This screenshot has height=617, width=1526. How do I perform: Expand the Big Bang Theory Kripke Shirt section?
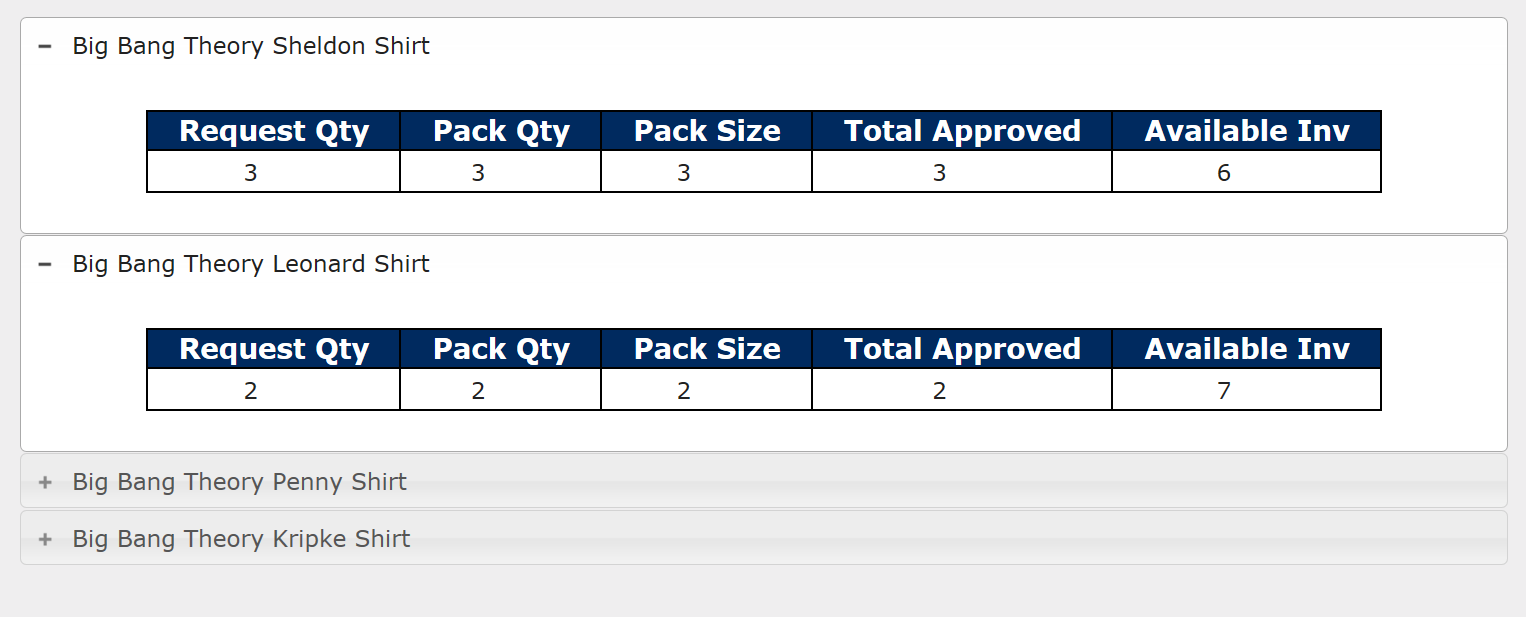[x=44, y=538]
